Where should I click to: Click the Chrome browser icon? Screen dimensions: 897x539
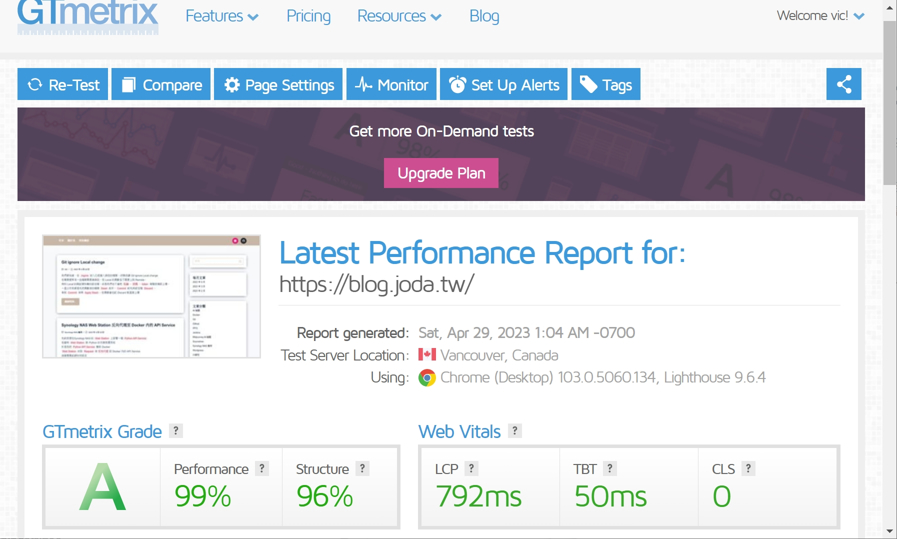click(427, 378)
